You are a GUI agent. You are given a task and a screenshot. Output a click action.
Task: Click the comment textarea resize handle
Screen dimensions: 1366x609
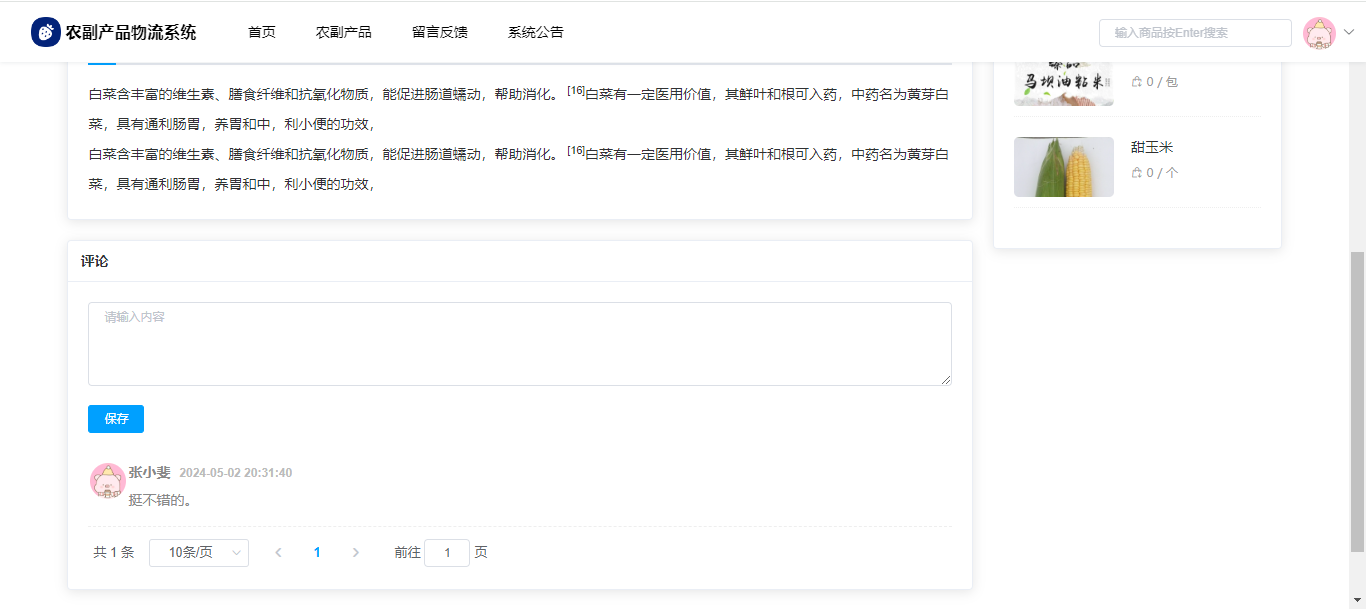tap(945, 379)
